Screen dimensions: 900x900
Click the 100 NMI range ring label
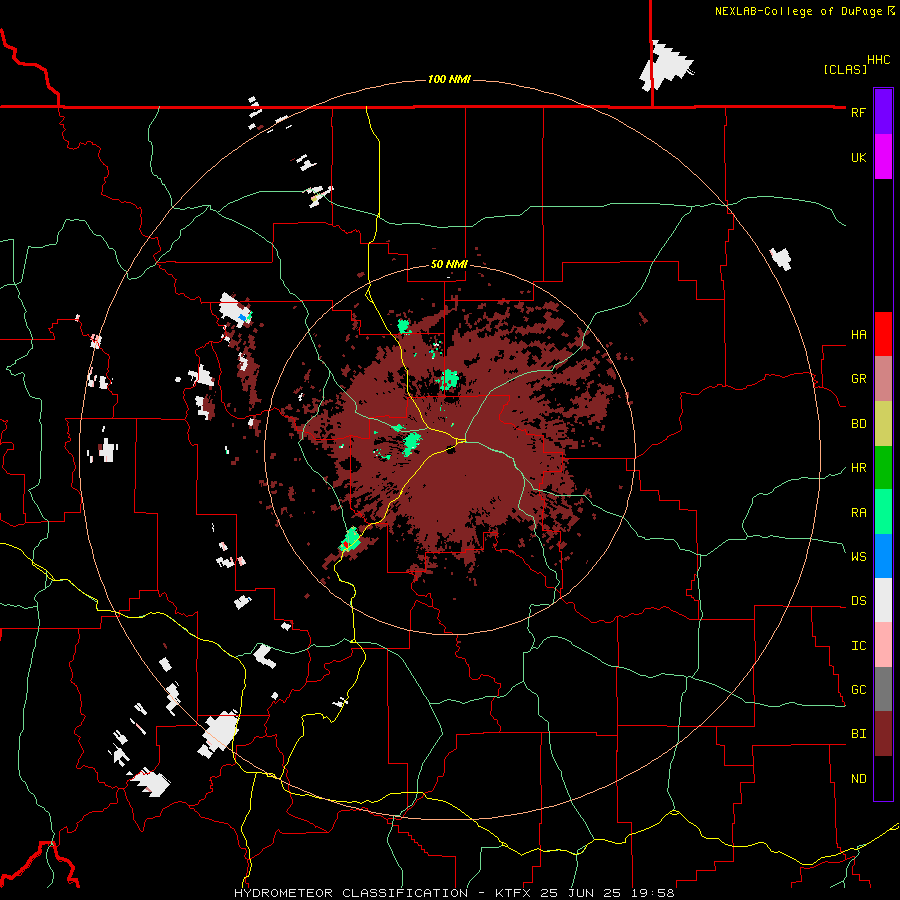coord(449,79)
